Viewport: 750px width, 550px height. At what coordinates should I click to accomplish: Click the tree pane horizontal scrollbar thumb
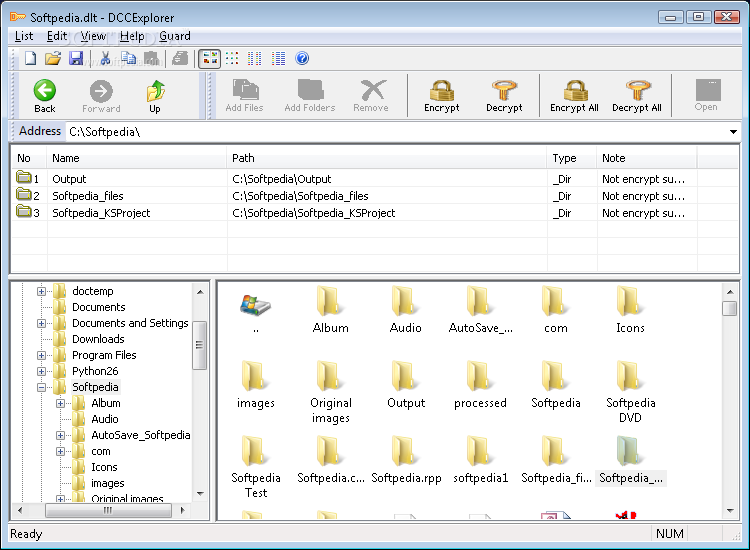pos(108,510)
